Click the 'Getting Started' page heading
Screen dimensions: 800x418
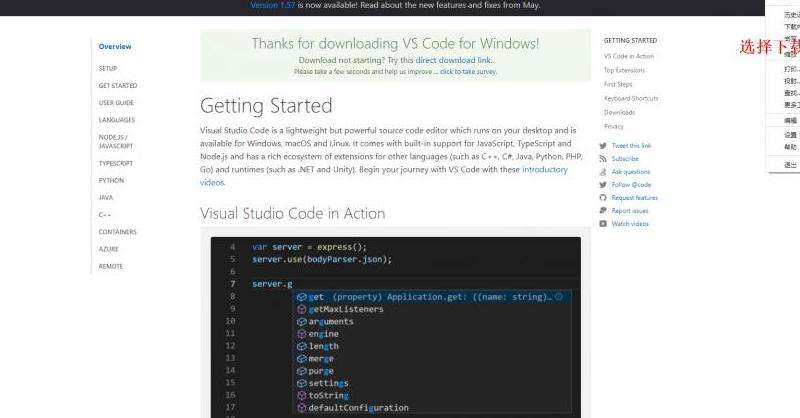pyautogui.click(x=266, y=106)
